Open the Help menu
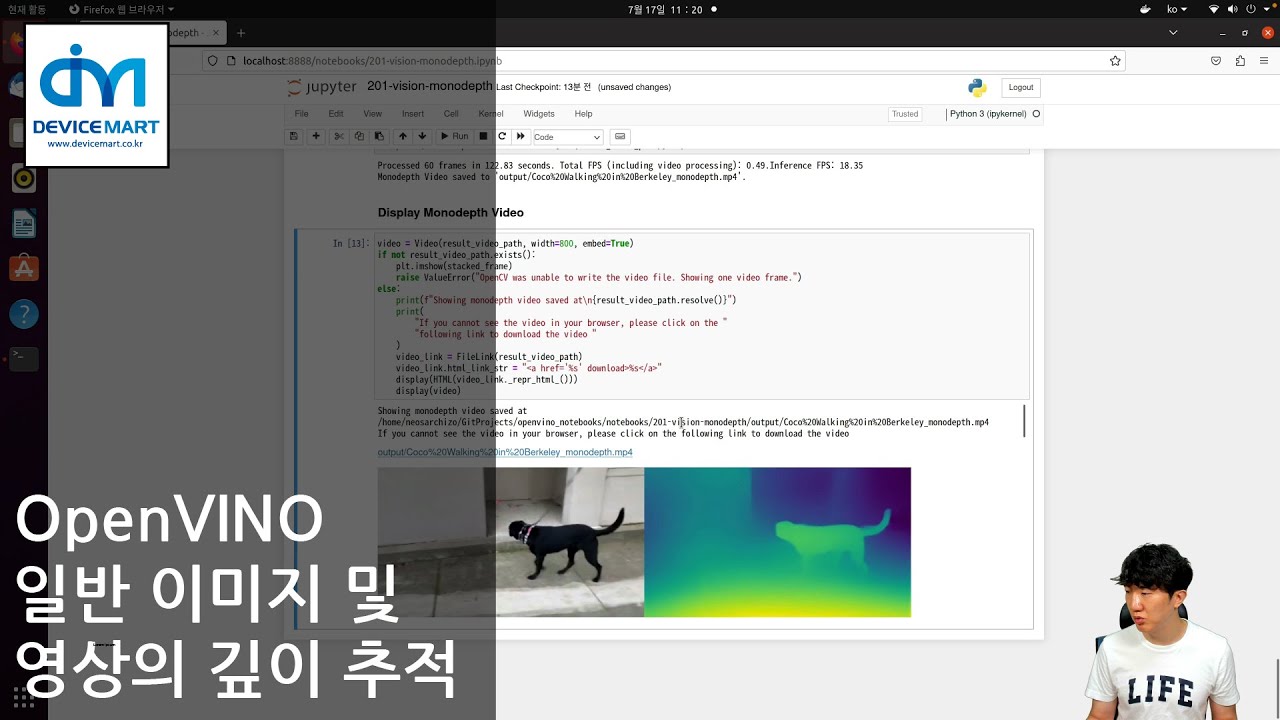The image size is (1280, 720). point(583,114)
